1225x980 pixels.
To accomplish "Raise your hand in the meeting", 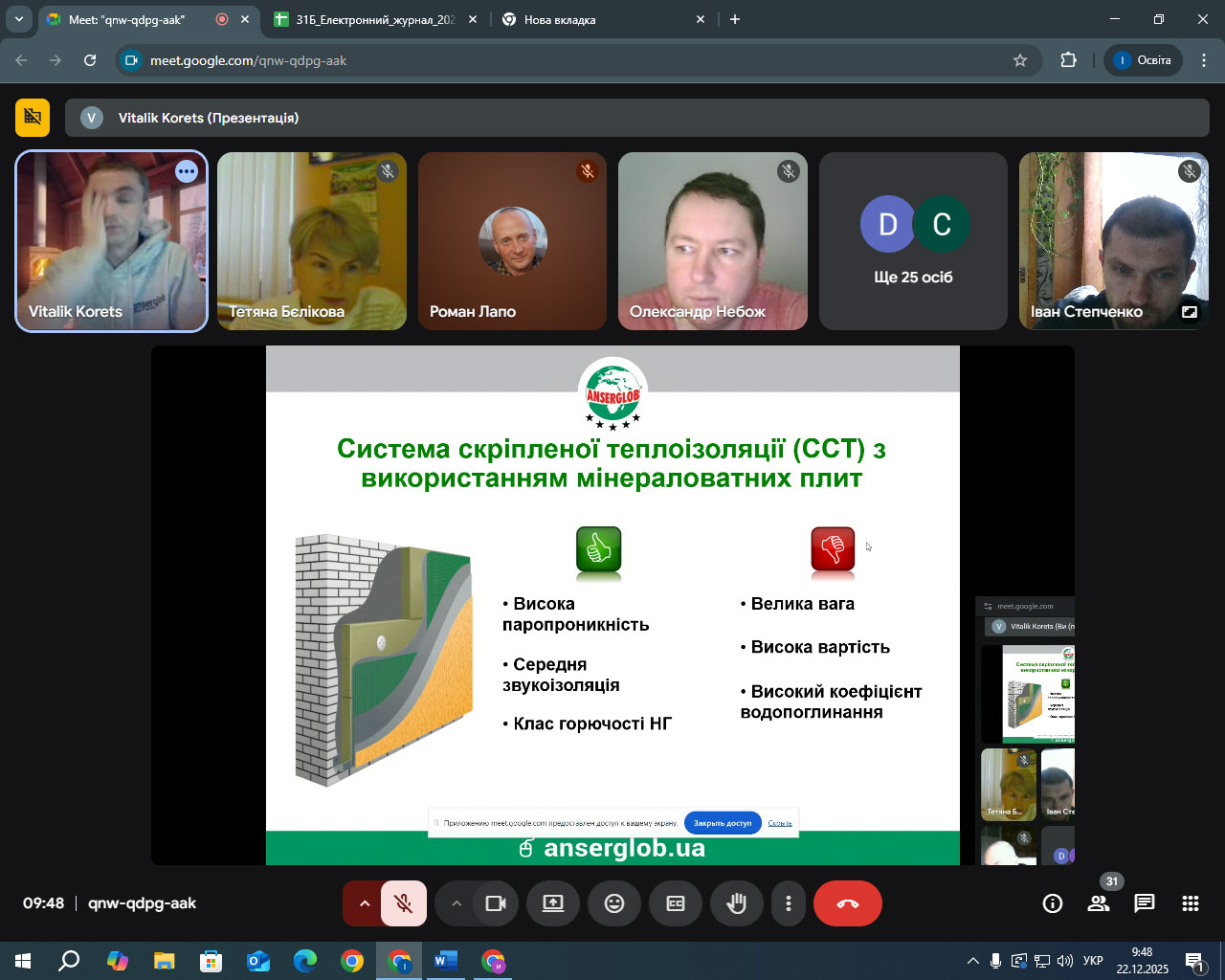I will coord(736,903).
